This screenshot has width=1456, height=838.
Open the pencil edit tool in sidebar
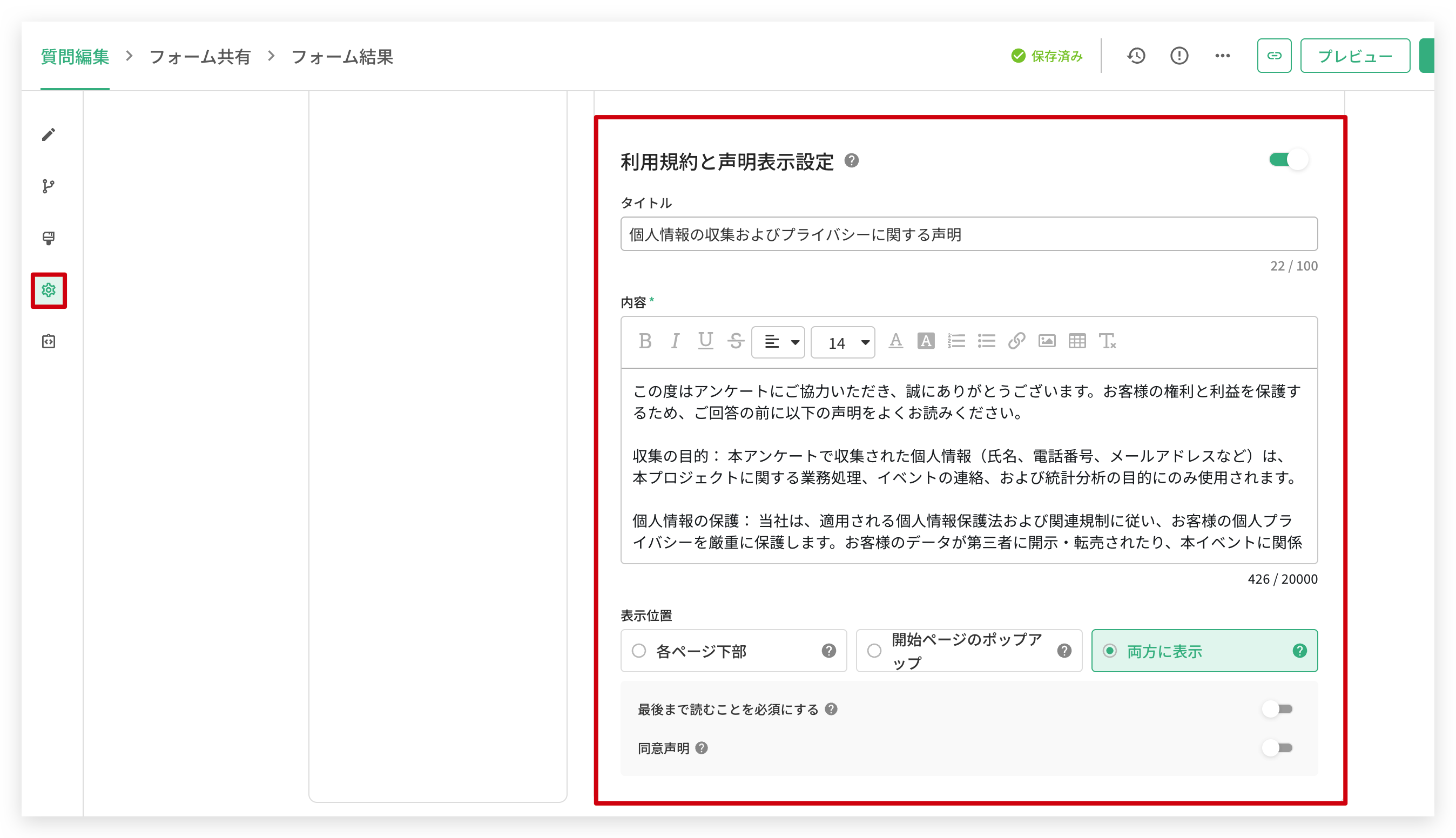(49, 134)
